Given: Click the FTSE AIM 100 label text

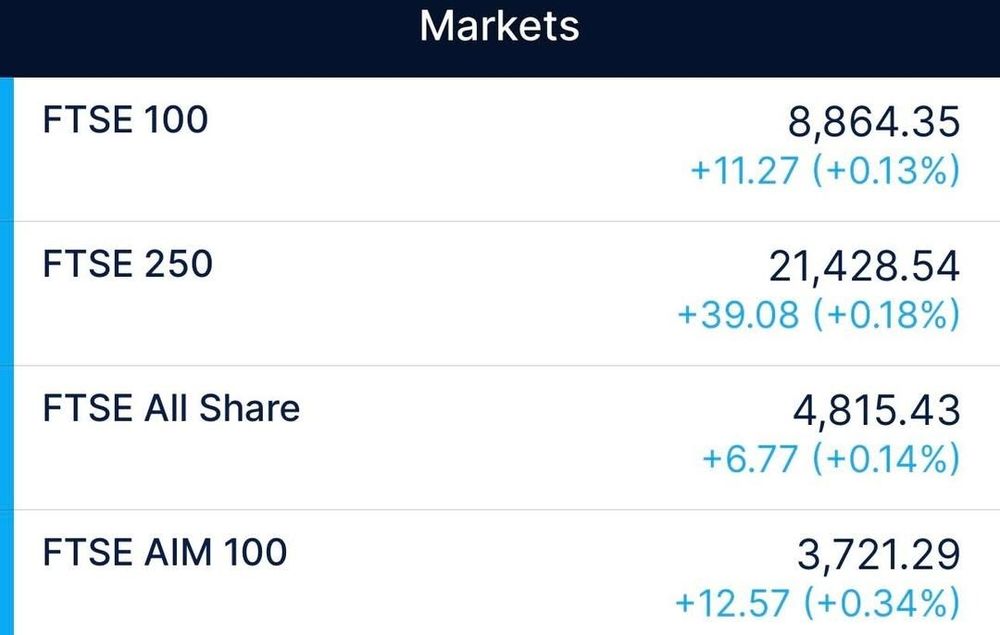Looking at the screenshot, I should [x=165, y=551].
